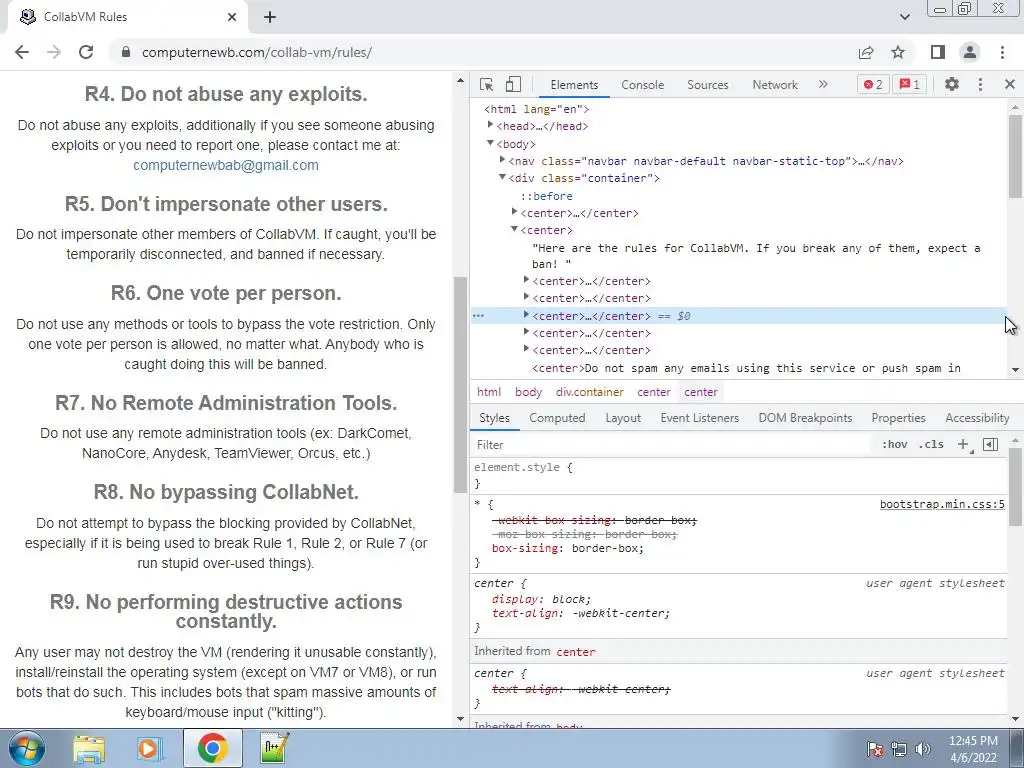Show more DevTools tabs chevron
1024x768 pixels.
click(x=823, y=84)
